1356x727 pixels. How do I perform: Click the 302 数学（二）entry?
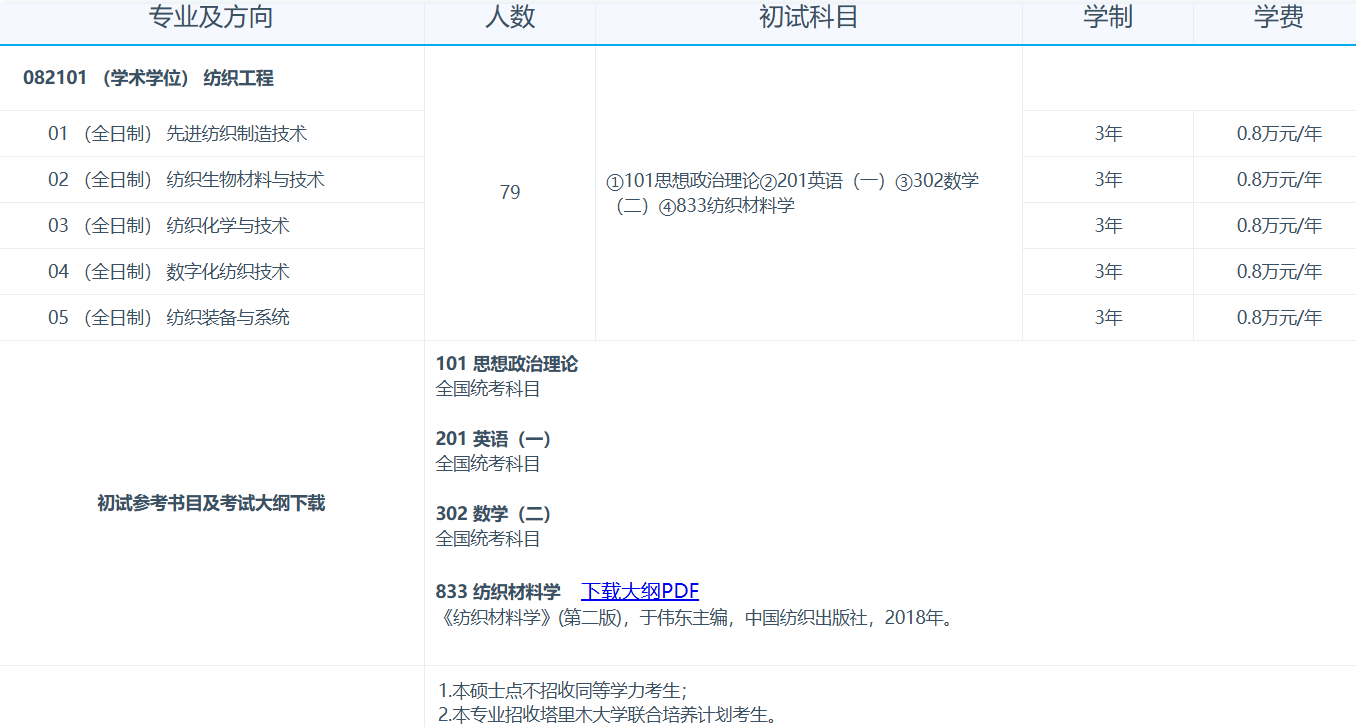(x=495, y=513)
